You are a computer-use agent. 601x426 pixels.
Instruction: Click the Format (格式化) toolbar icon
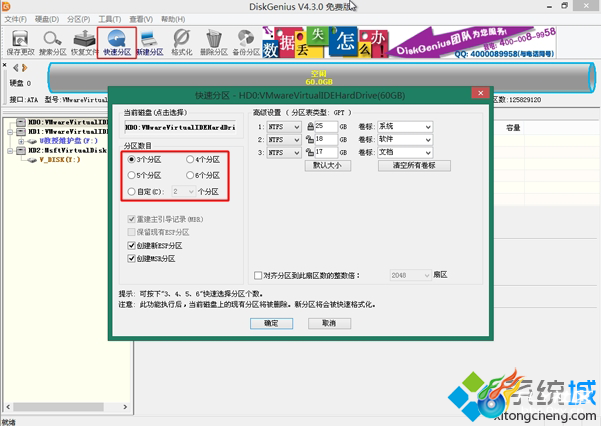182,43
